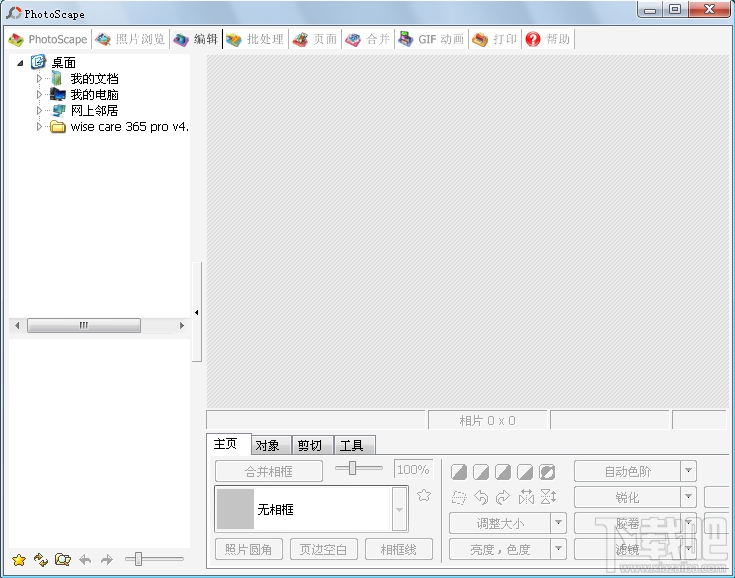Click the 自动色阶 auto level button
The height and width of the screenshot is (578, 735).
(x=627, y=471)
